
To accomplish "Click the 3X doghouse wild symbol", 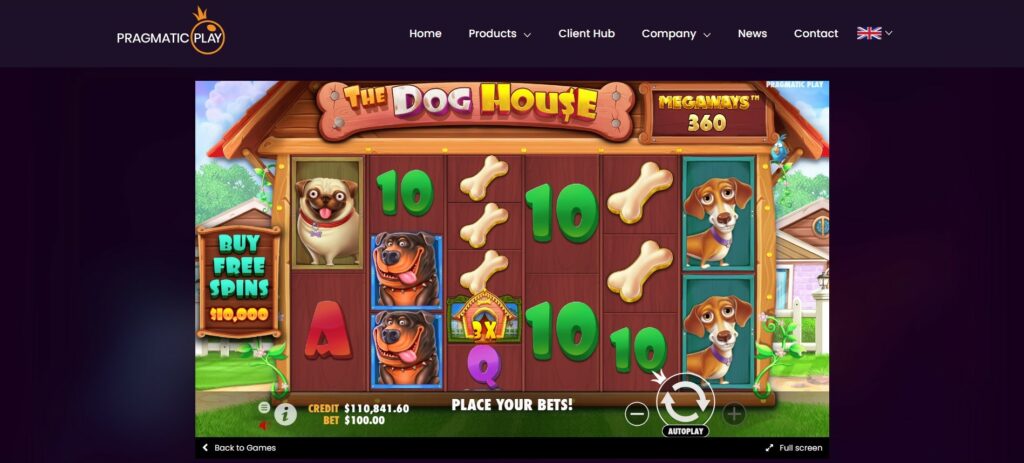I will click(484, 318).
